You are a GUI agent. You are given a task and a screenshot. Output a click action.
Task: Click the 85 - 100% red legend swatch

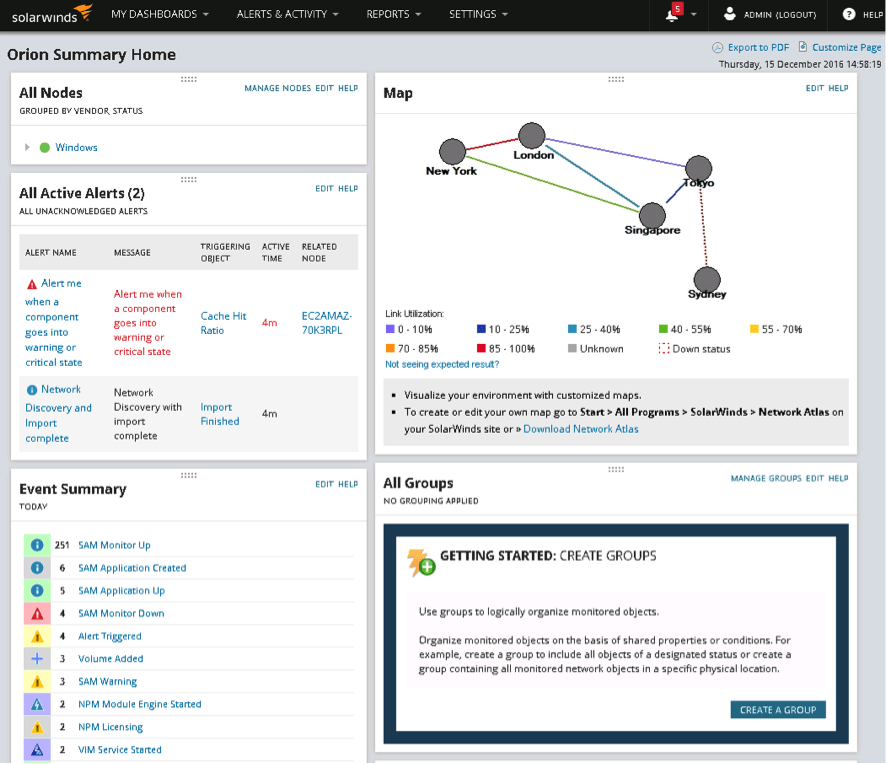click(481, 349)
